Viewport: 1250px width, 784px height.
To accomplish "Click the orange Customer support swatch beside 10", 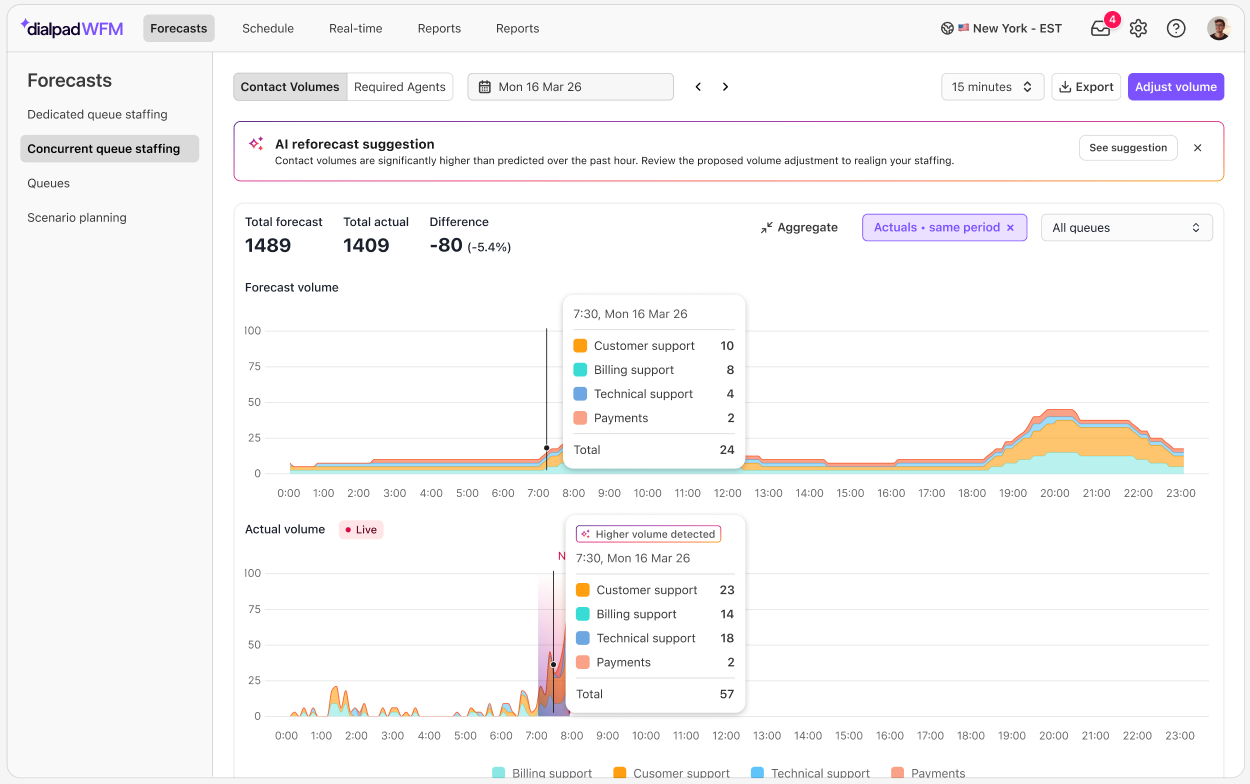I will (x=581, y=346).
